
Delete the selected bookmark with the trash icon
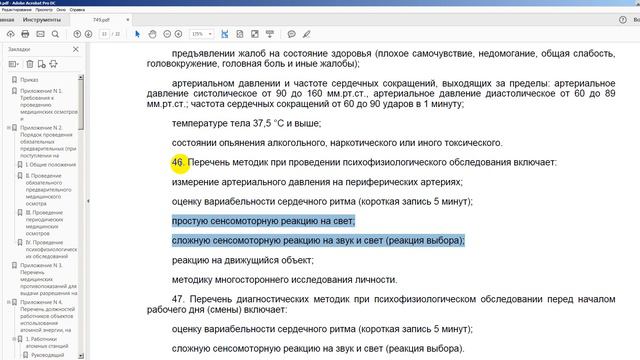[x=30, y=64]
